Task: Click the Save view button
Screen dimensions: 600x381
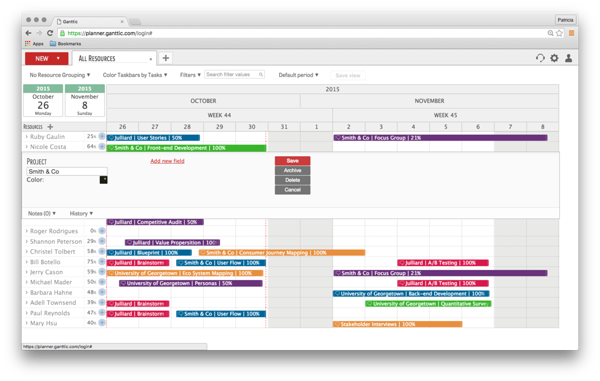Action: pos(347,75)
